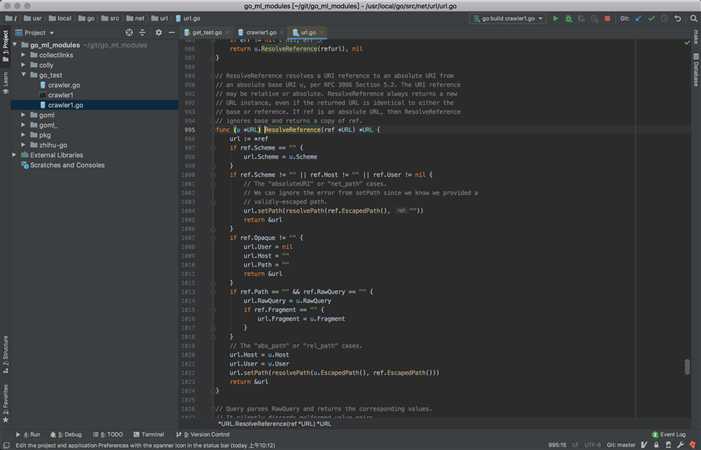Open the Project view selector dropdown
Image resolution: width=701 pixels, height=450 pixels.
click(x=35, y=33)
